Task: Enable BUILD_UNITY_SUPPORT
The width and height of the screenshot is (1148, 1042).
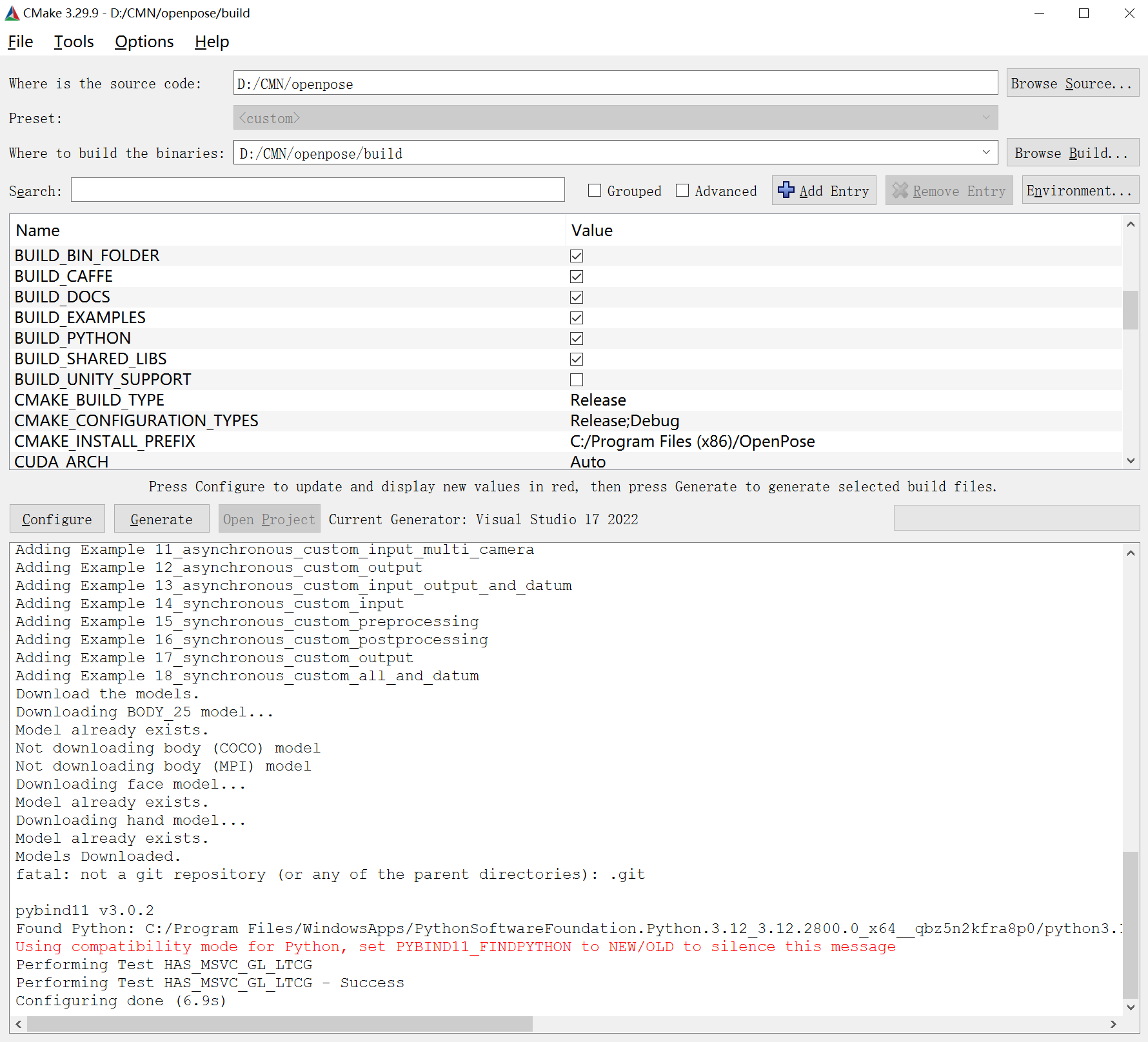Action: (x=576, y=379)
